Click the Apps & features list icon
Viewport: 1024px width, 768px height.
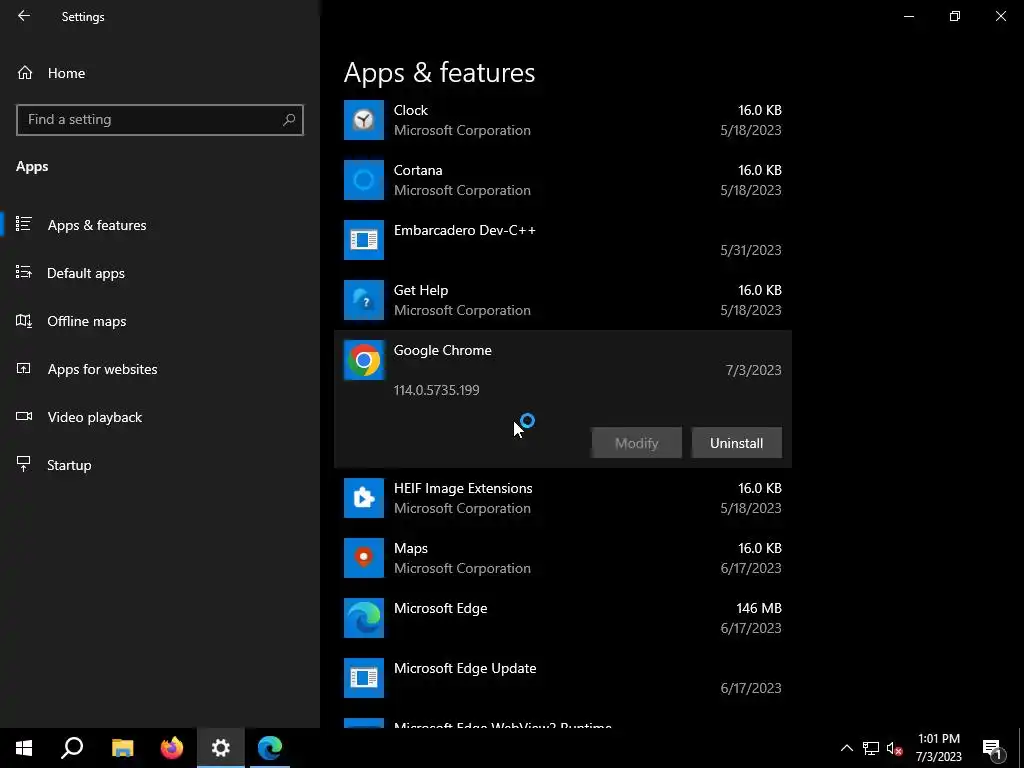pos(24,224)
